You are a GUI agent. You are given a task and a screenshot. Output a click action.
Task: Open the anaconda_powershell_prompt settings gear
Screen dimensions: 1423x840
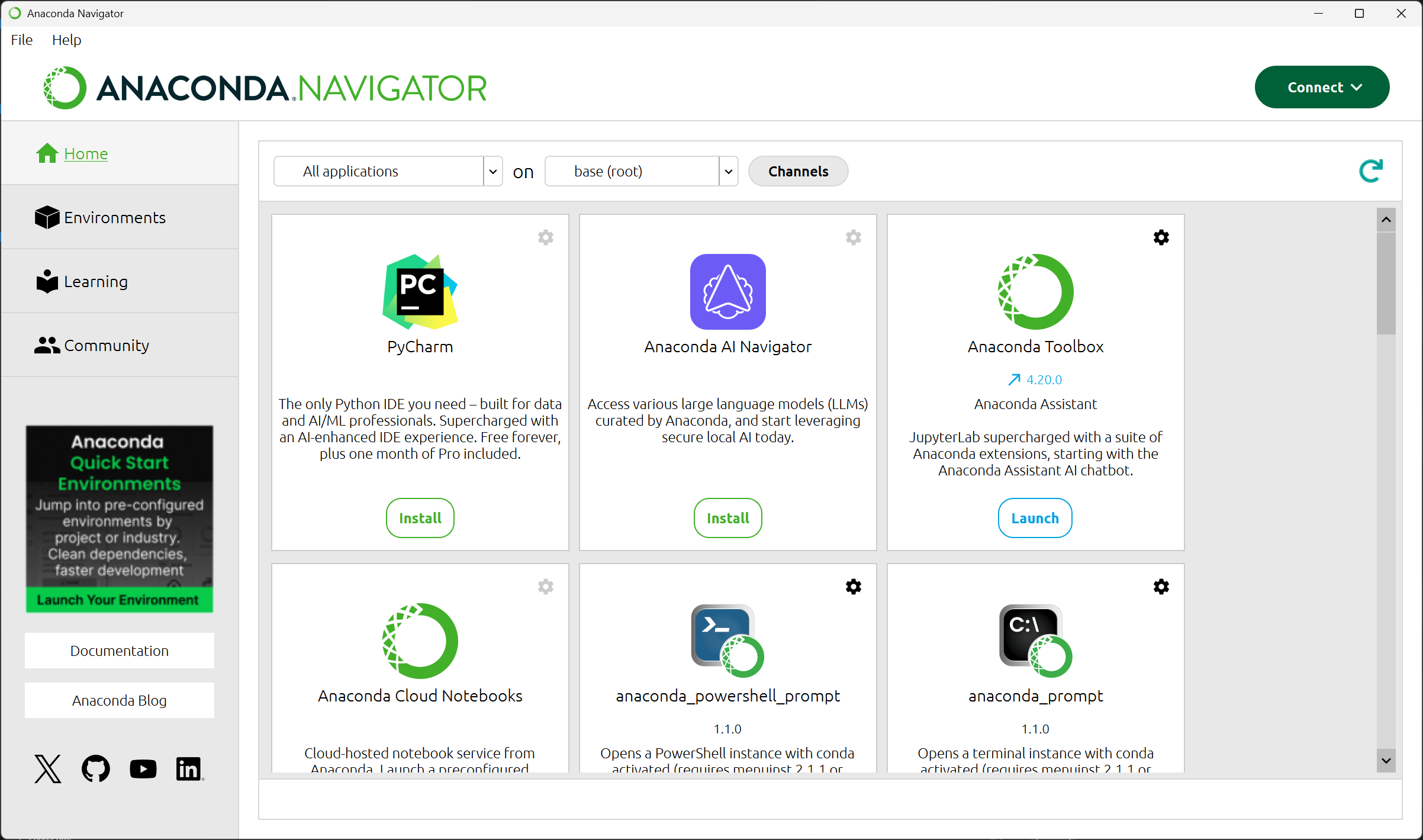[853, 587]
